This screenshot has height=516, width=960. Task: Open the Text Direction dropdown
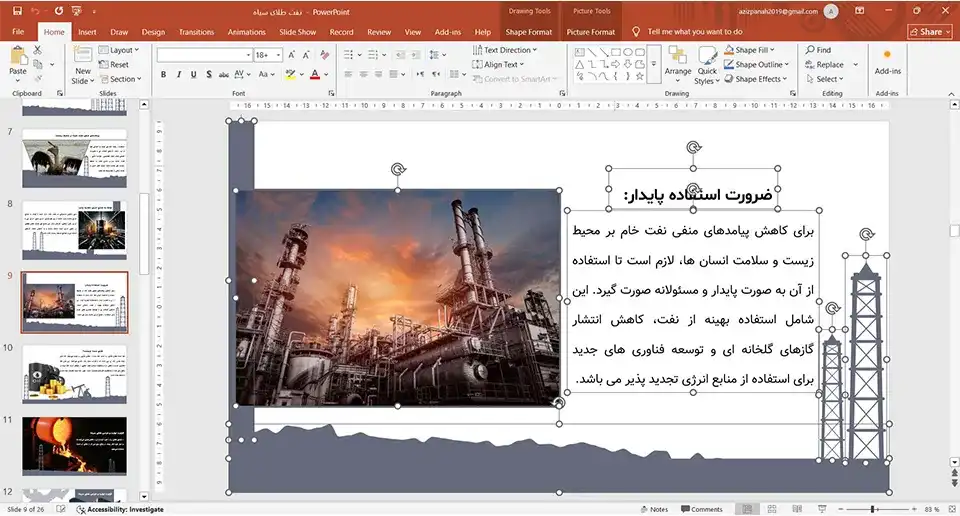[504, 50]
